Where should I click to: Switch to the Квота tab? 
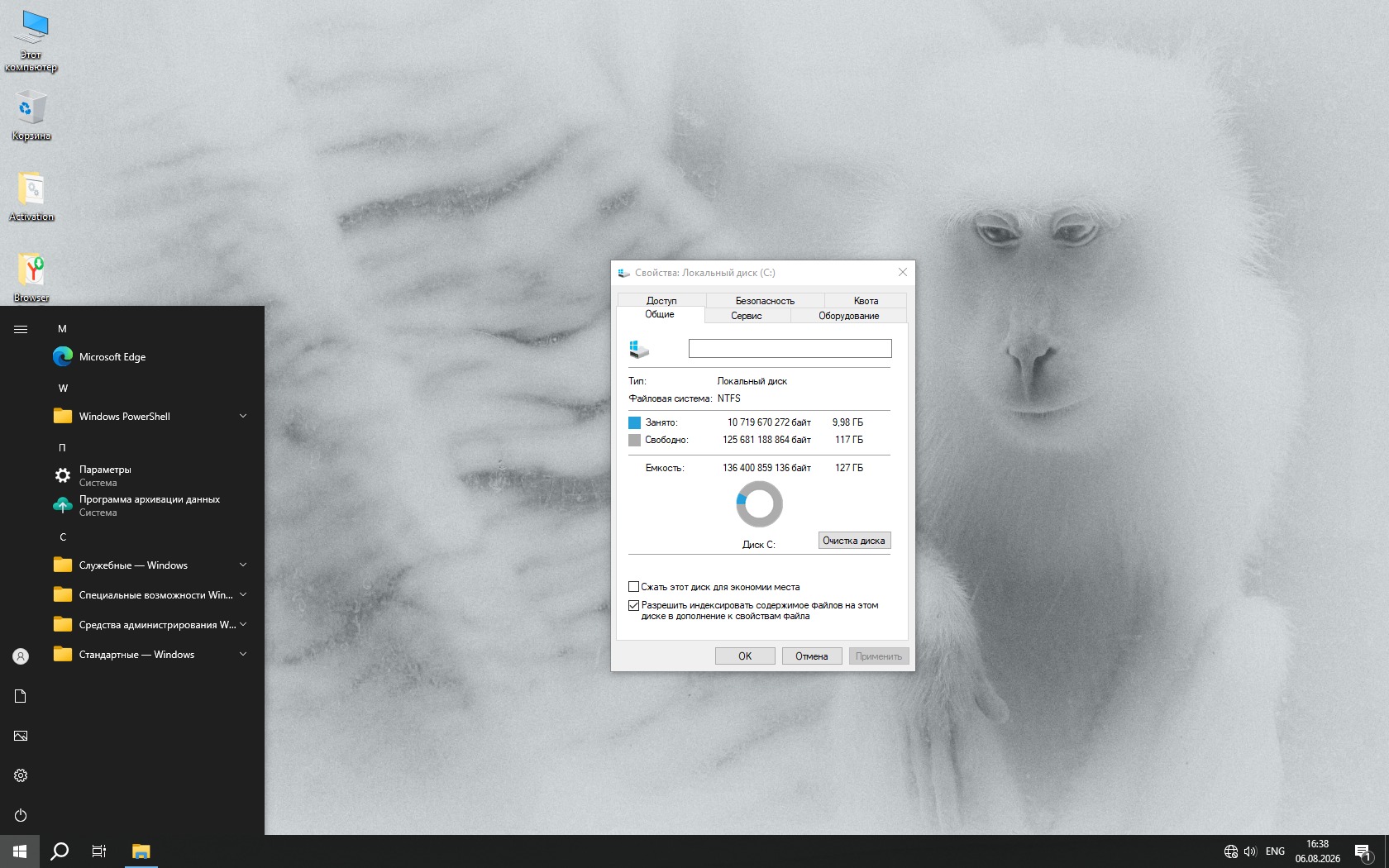pos(866,301)
